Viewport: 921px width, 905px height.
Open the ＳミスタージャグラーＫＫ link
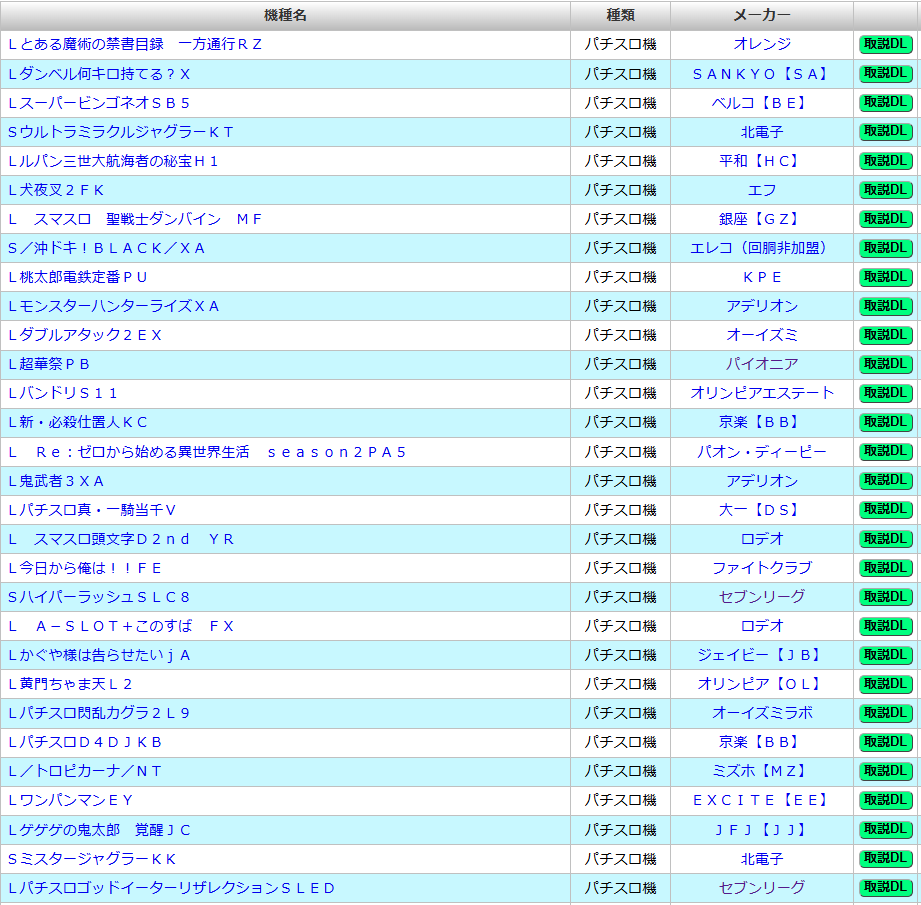point(92,859)
